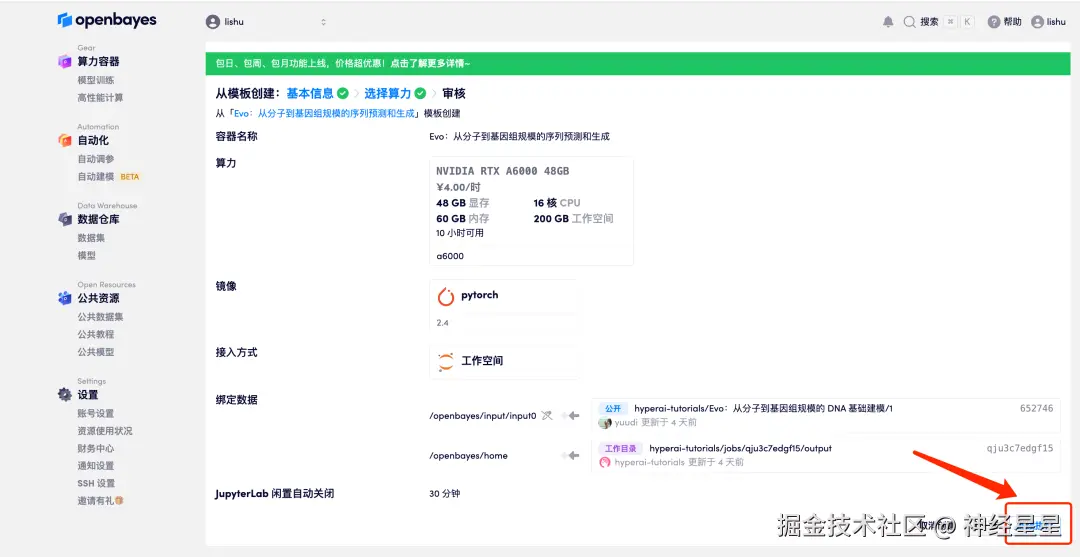The image size is (1080, 557).
Task: Click dataset ID 652746
Action: [x=1036, y=408]
